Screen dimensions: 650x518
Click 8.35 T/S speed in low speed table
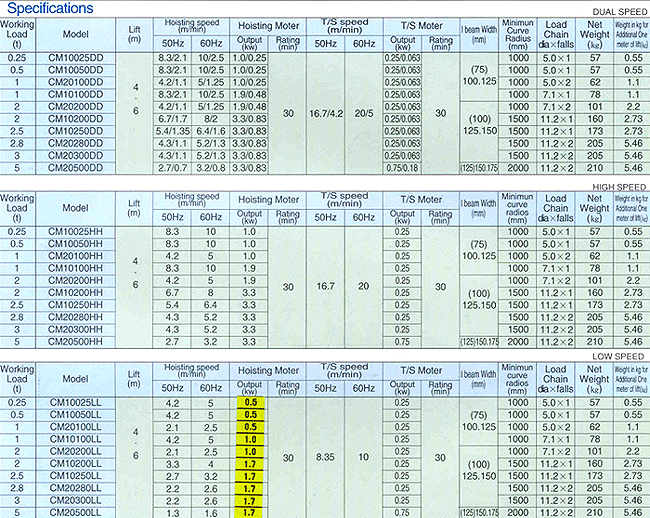[325, 457]
